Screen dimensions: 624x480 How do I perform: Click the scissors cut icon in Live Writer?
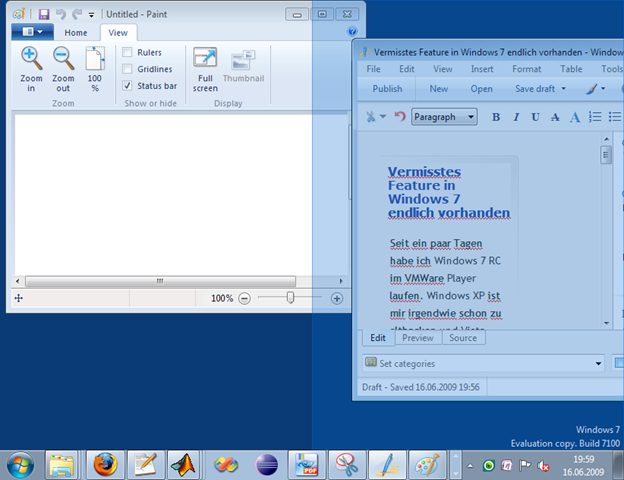[x=370, y=117]
